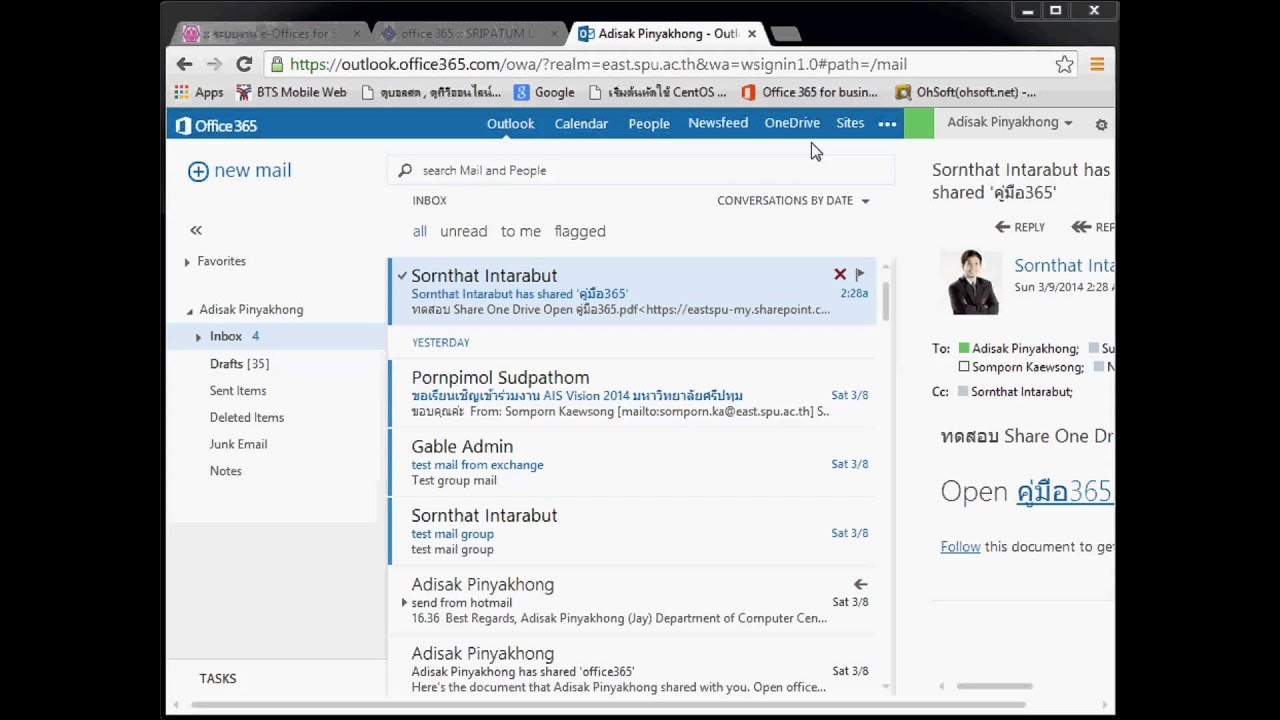The height and width of the screenshot is (720, 1280).
Task: Flag the selected Sornthat Intarabut message
Action: 859,274
